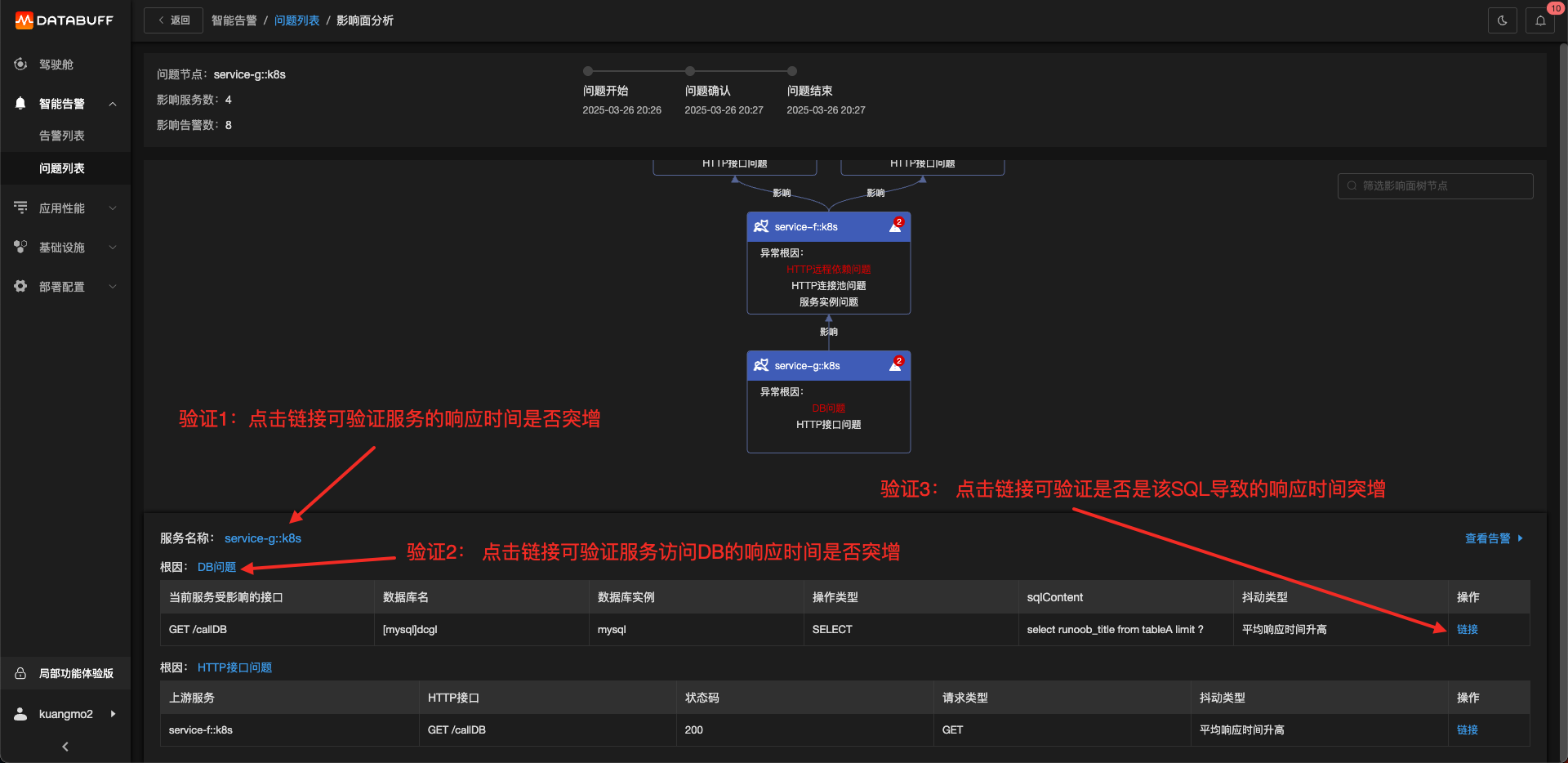This screenshot has height=763, width=1568.
Task: Click the DataBuff logo
Action: coord(65,20)
